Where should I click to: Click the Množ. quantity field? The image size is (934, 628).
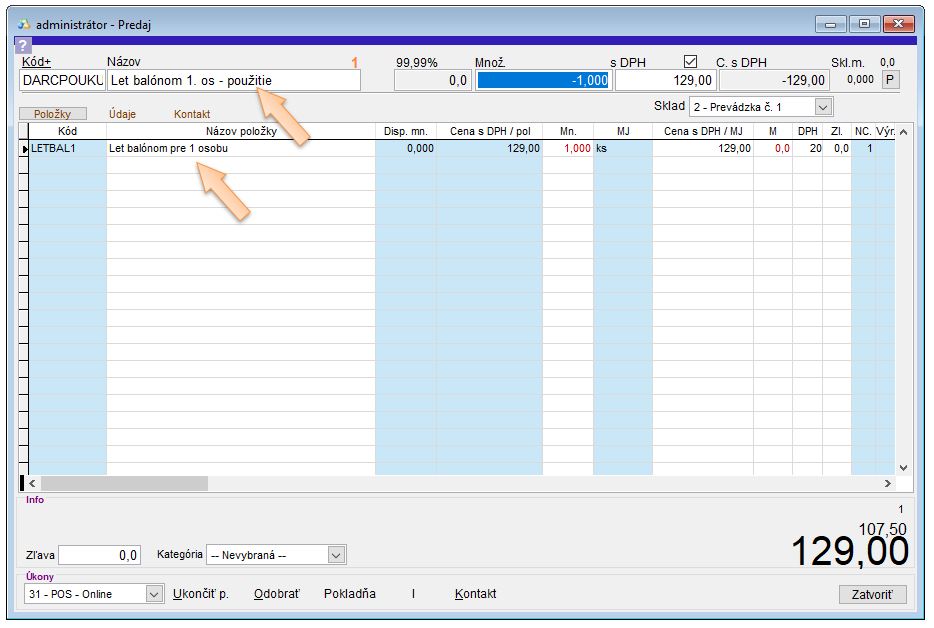tap(543, 81)
